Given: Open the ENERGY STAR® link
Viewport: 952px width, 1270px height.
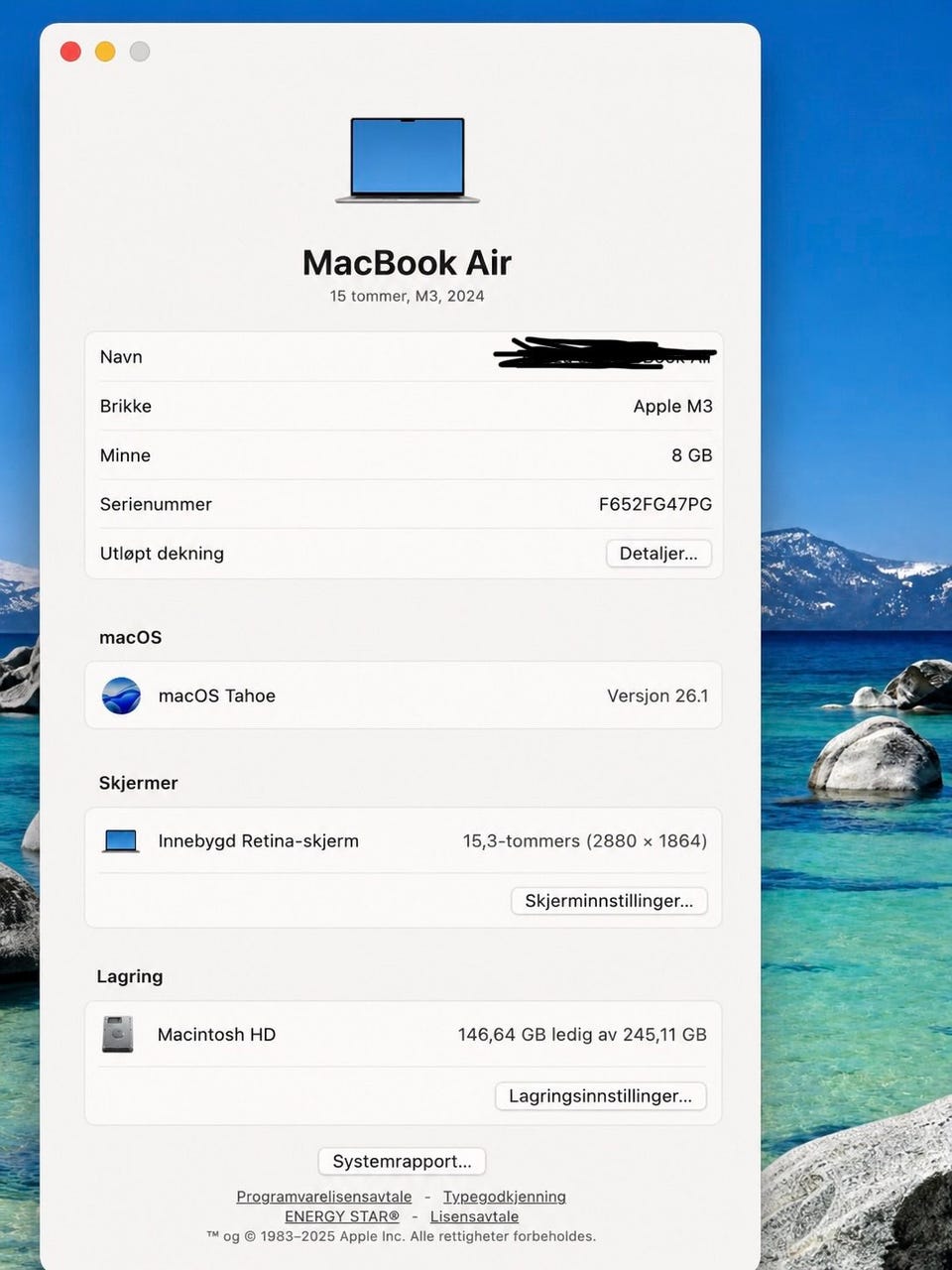Looking at the screenshot, I should [x=342, y=1216].
